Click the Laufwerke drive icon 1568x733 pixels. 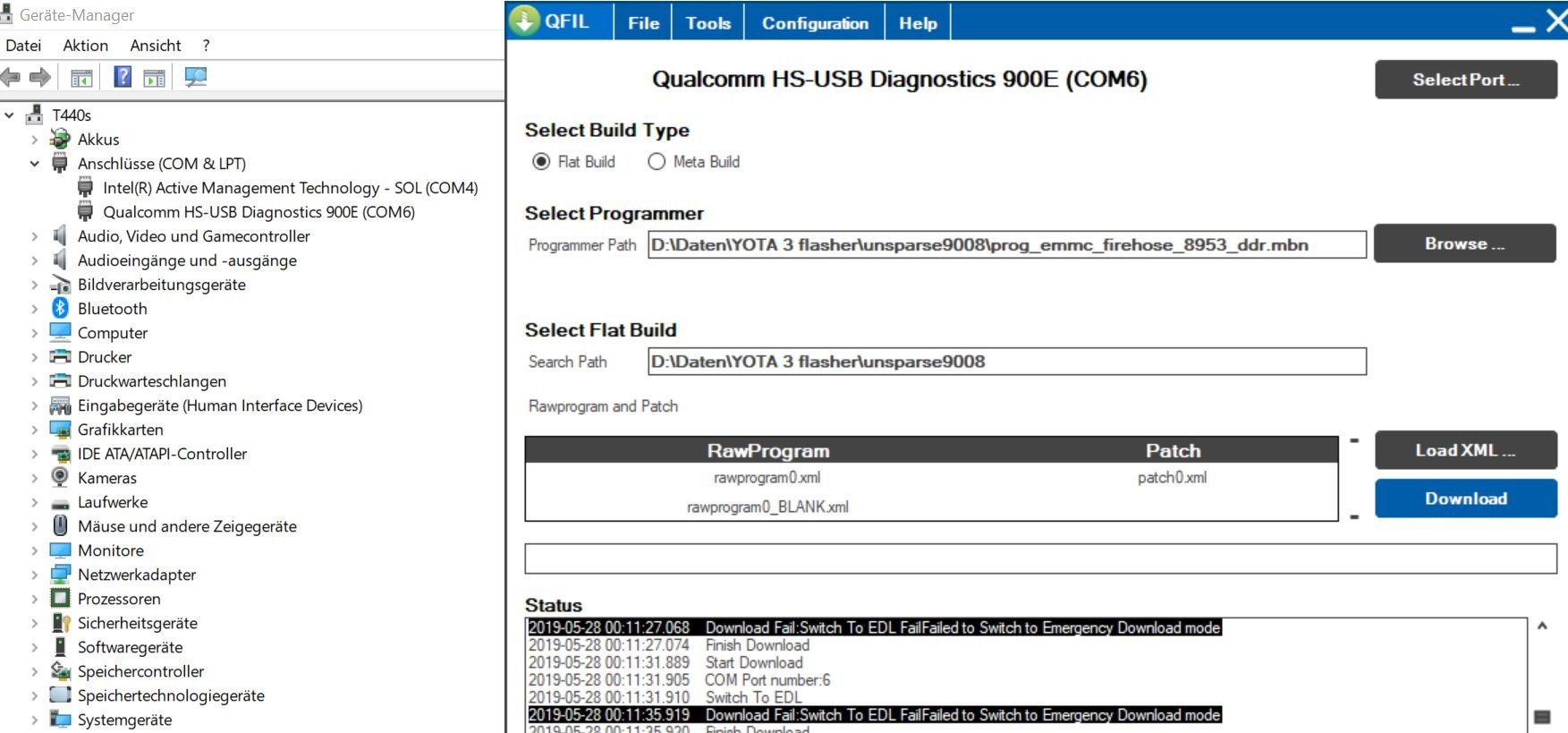(x=60, y=503)
